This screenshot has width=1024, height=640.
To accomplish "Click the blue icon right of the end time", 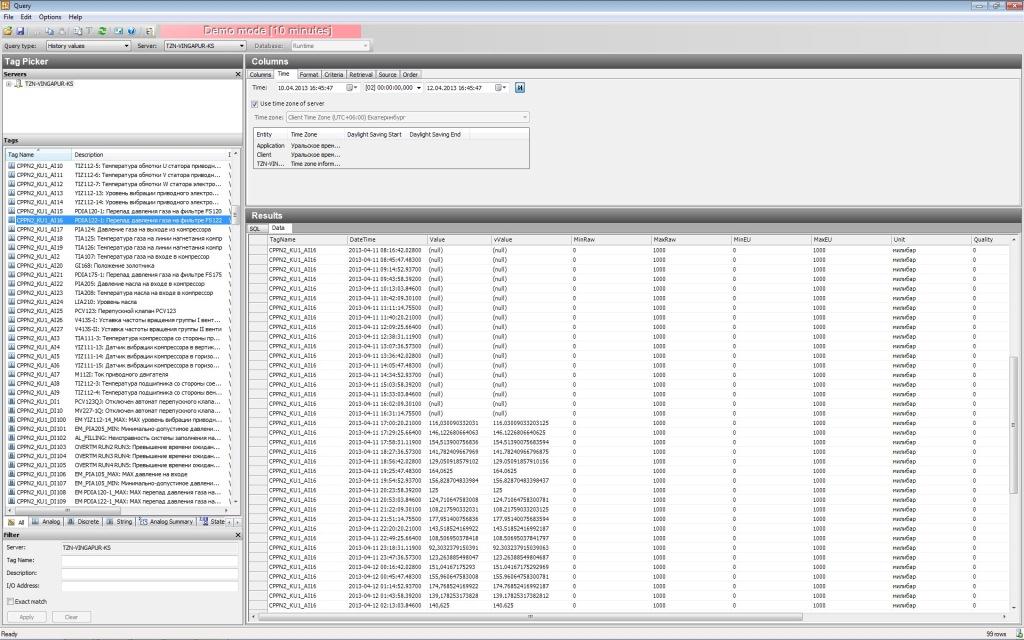I will 520,88.
